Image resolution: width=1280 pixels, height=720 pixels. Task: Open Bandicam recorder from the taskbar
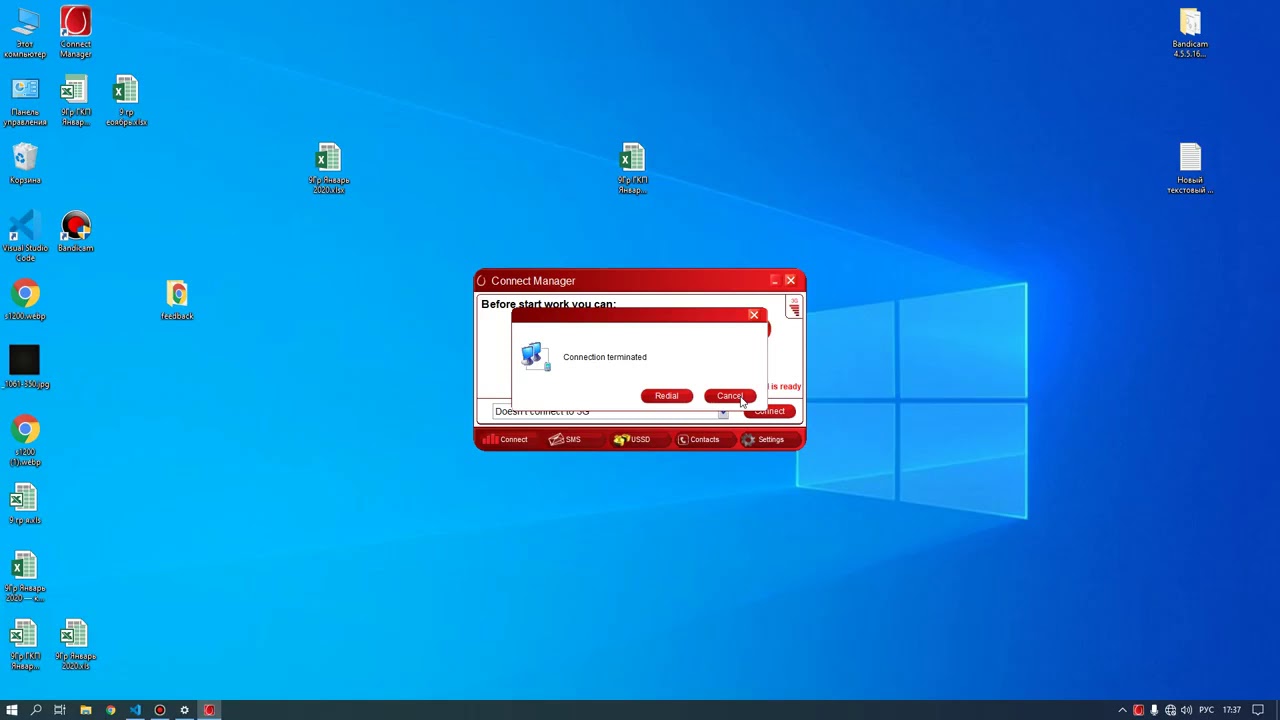click(x=160, y=710)
